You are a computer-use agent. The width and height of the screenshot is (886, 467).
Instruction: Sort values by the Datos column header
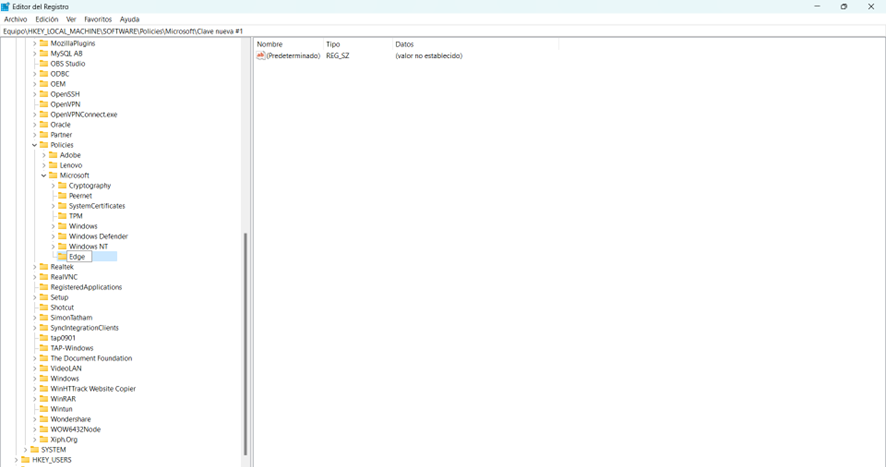[475, 44]
